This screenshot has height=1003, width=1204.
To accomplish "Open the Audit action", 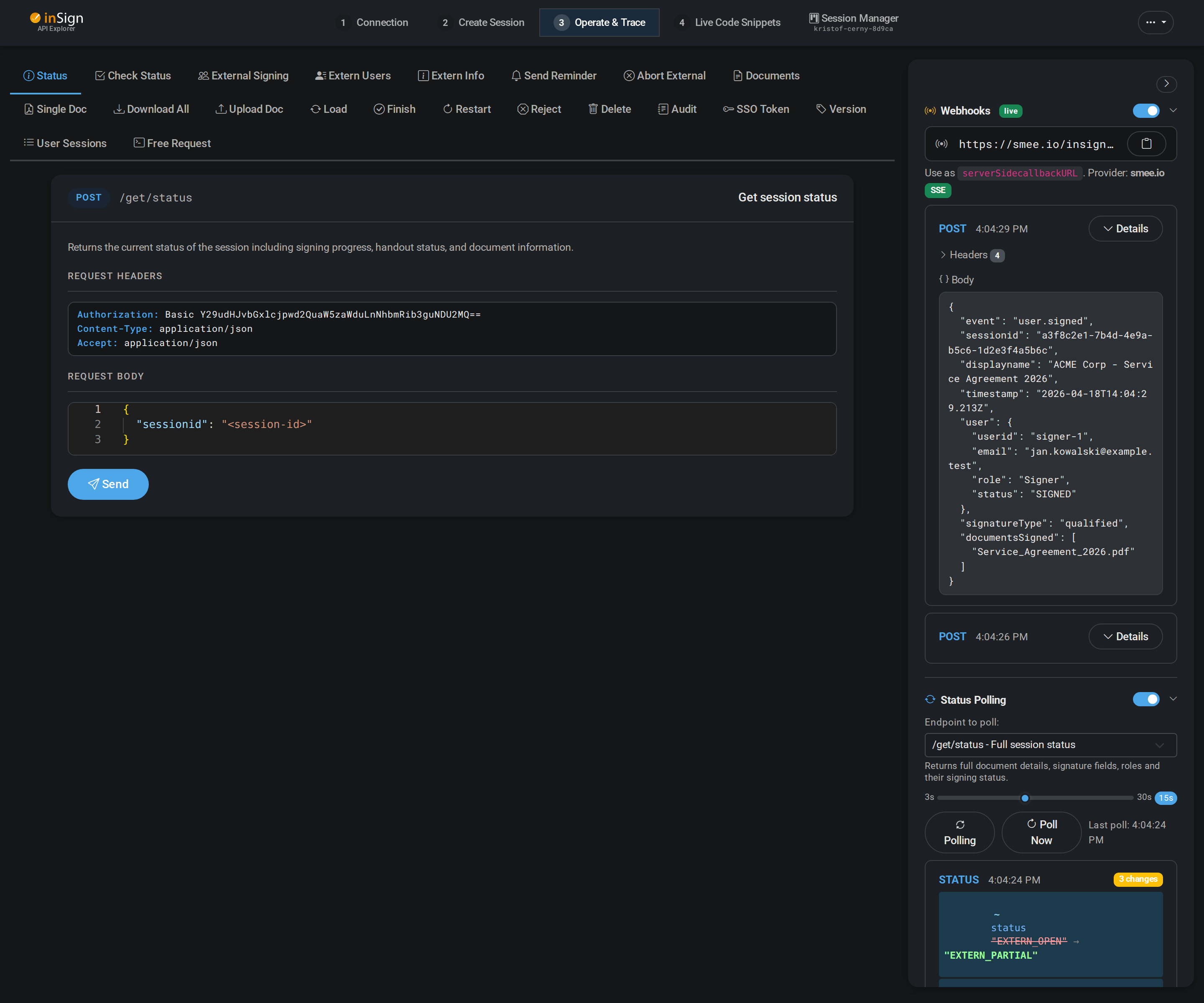I will click(x=677, y=109).
